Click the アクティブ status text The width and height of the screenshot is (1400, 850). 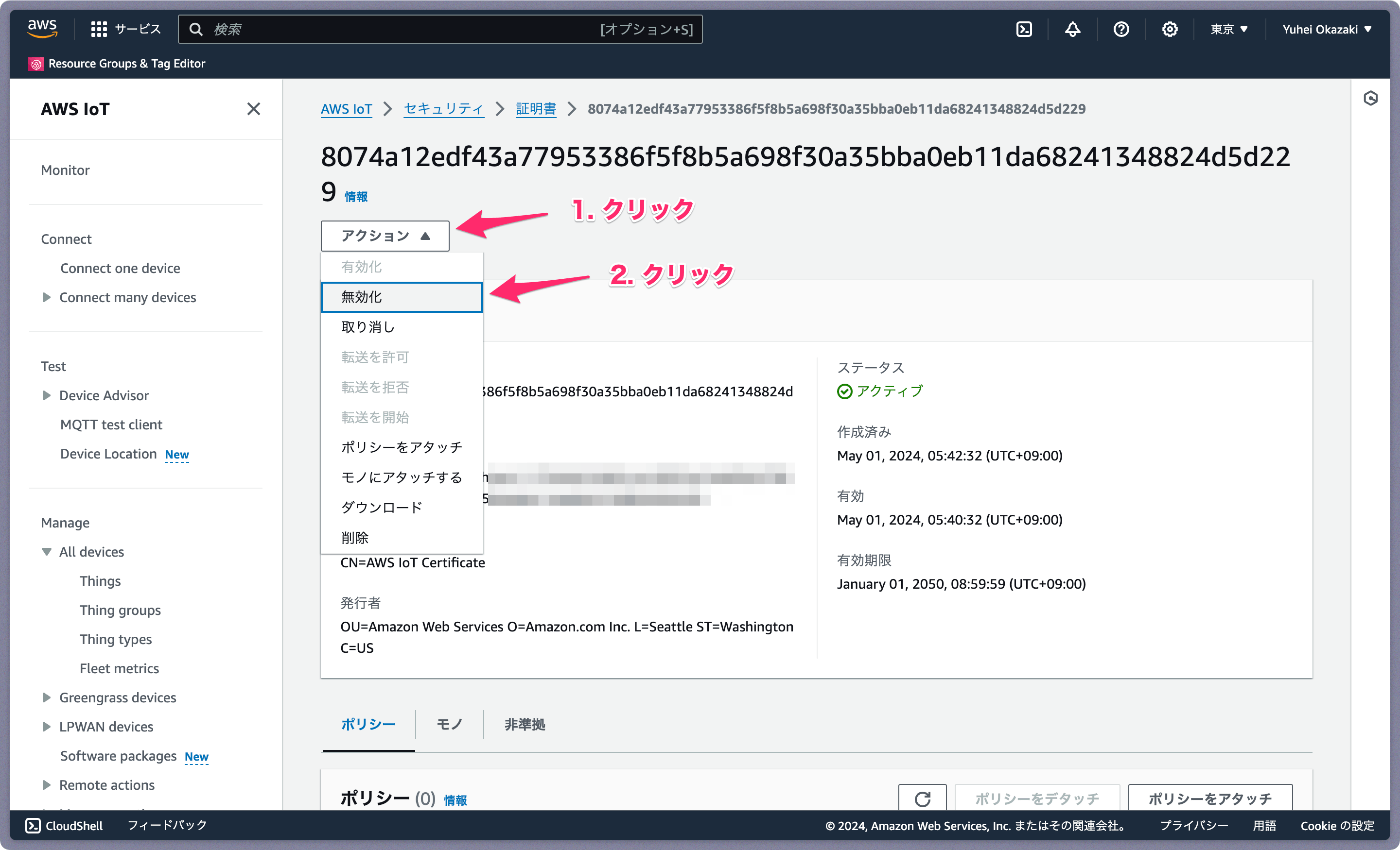(x=890, y=391)
